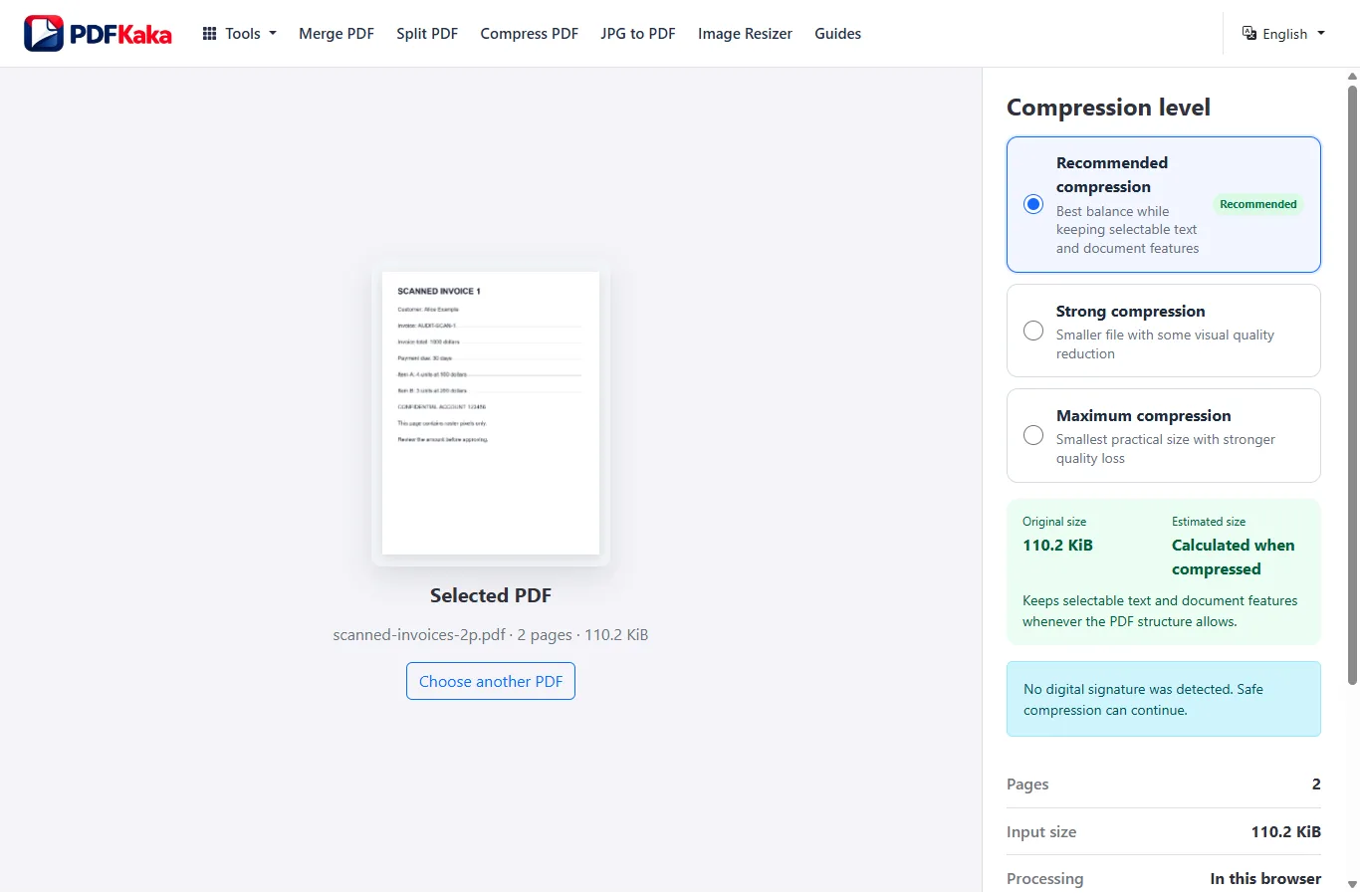Viewport: 1360px width, 896px height.
Task: Click the green Recommended badge
Action: (x=1258, y=204)
